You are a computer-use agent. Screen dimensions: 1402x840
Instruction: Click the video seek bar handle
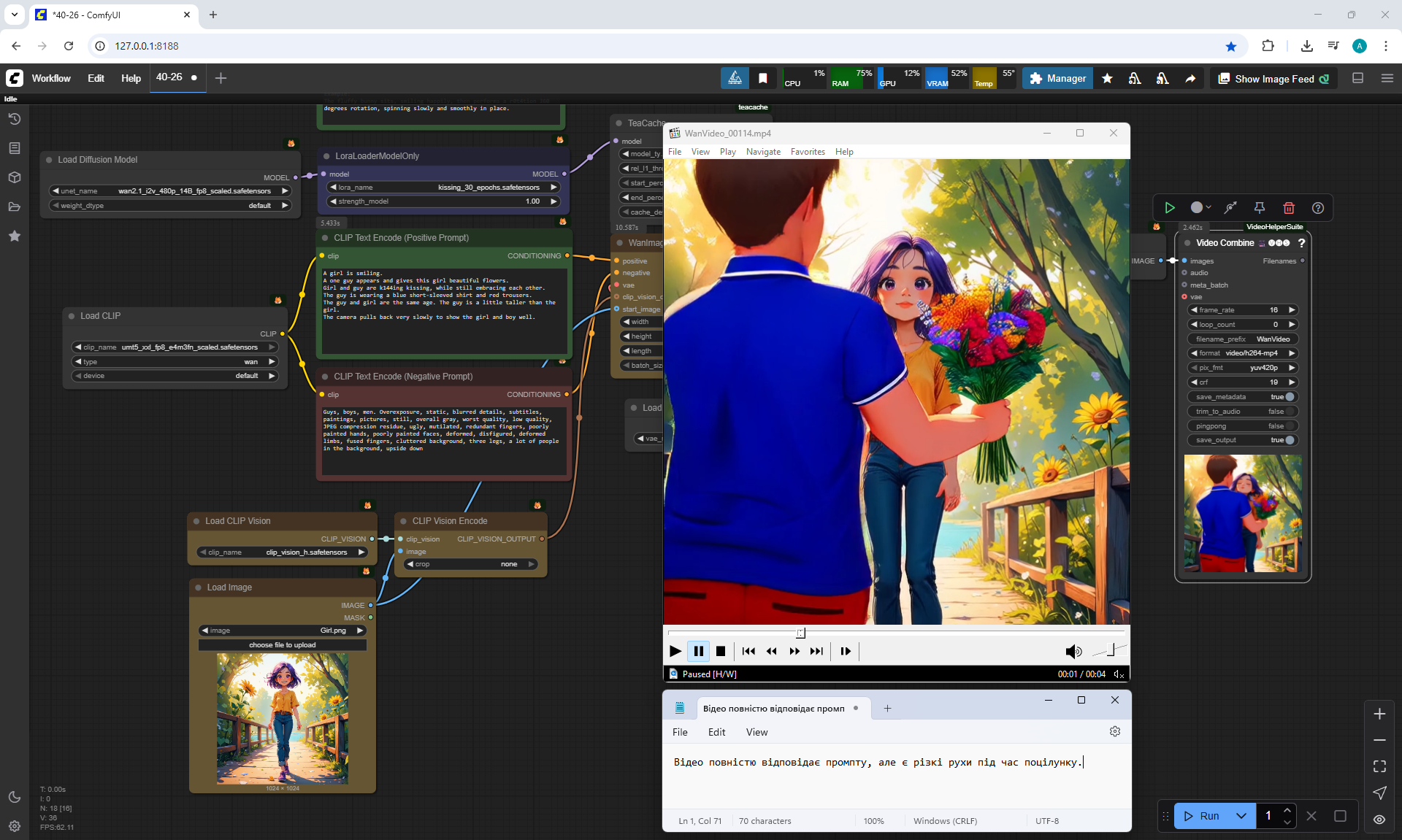point(801,633)
